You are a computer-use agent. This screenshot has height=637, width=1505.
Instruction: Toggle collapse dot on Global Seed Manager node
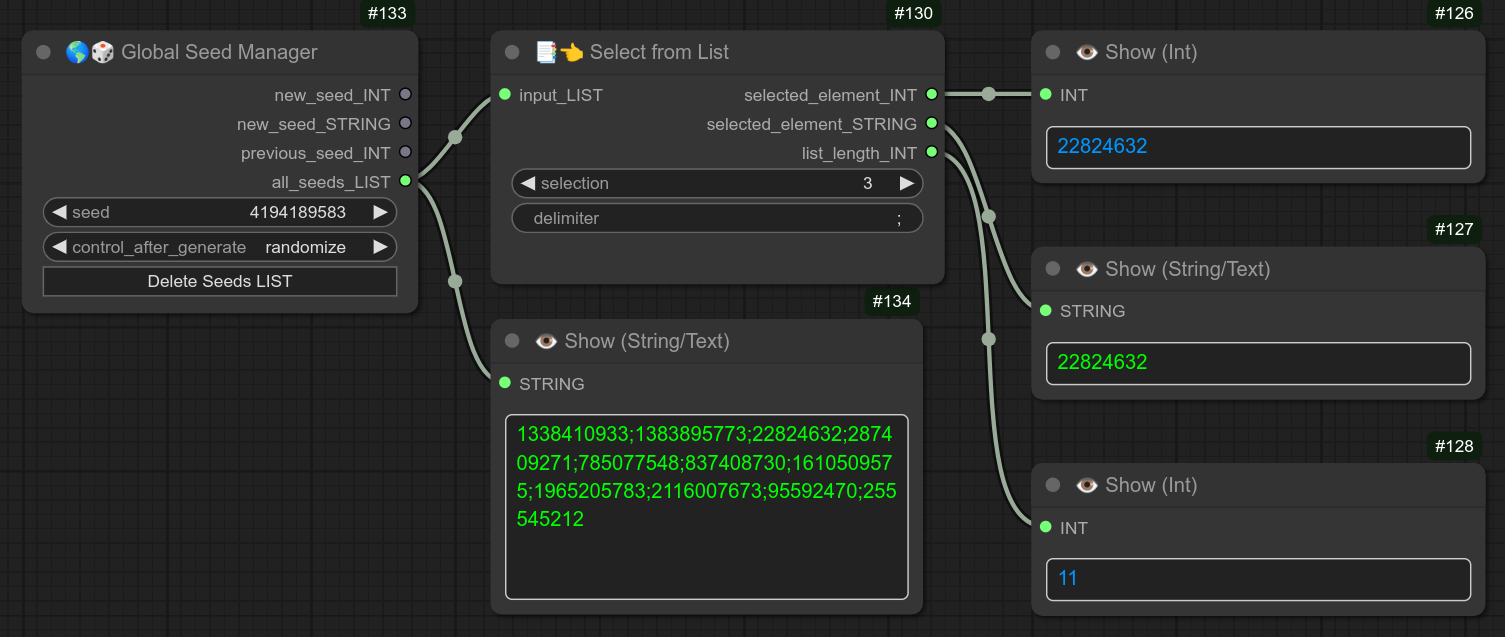point(42,51)
